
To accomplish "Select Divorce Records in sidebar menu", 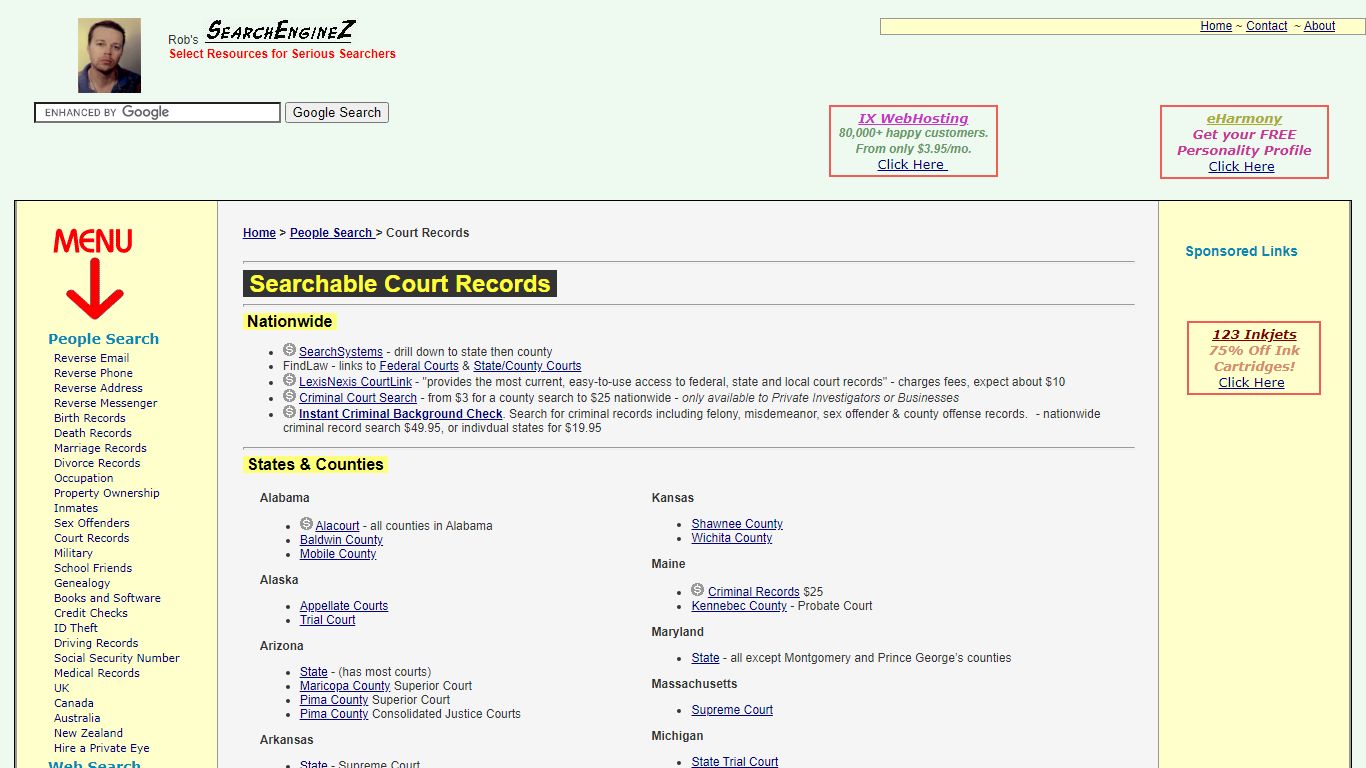I will click(x=97, y=463).
